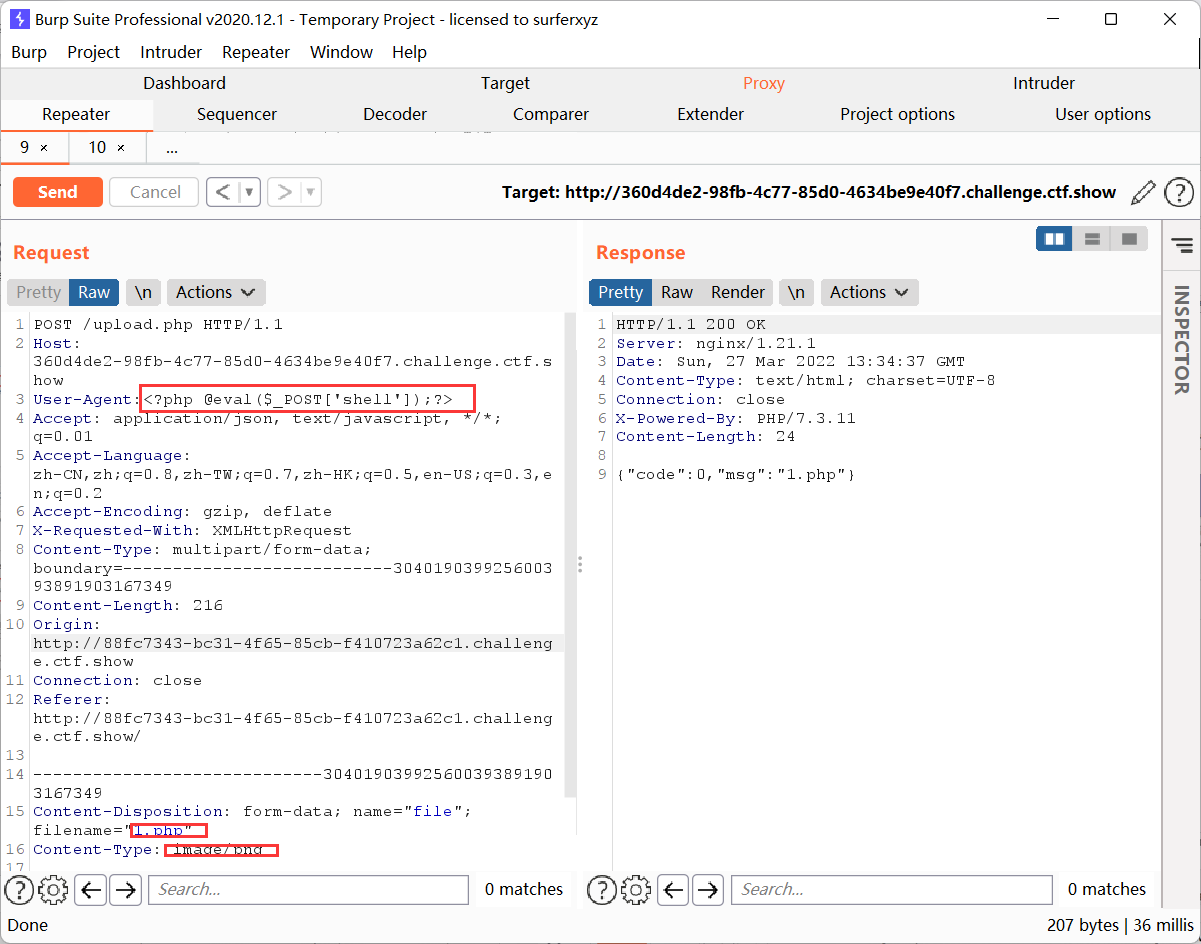Go forward in request history

pyautogui.click(x=284, y=192)
